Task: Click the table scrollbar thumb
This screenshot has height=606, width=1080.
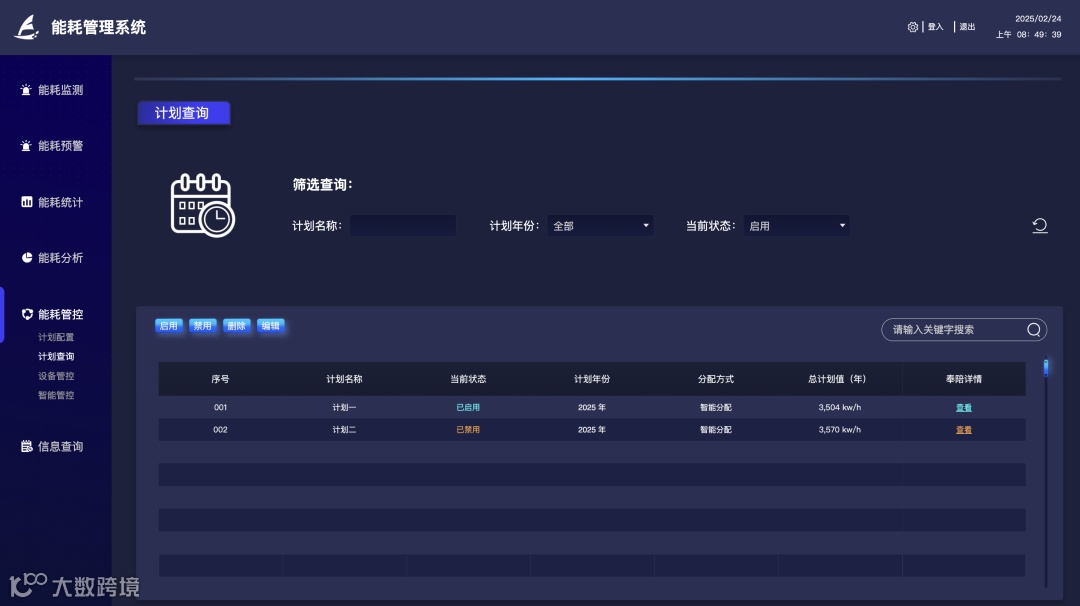Action: (1046, 368)
